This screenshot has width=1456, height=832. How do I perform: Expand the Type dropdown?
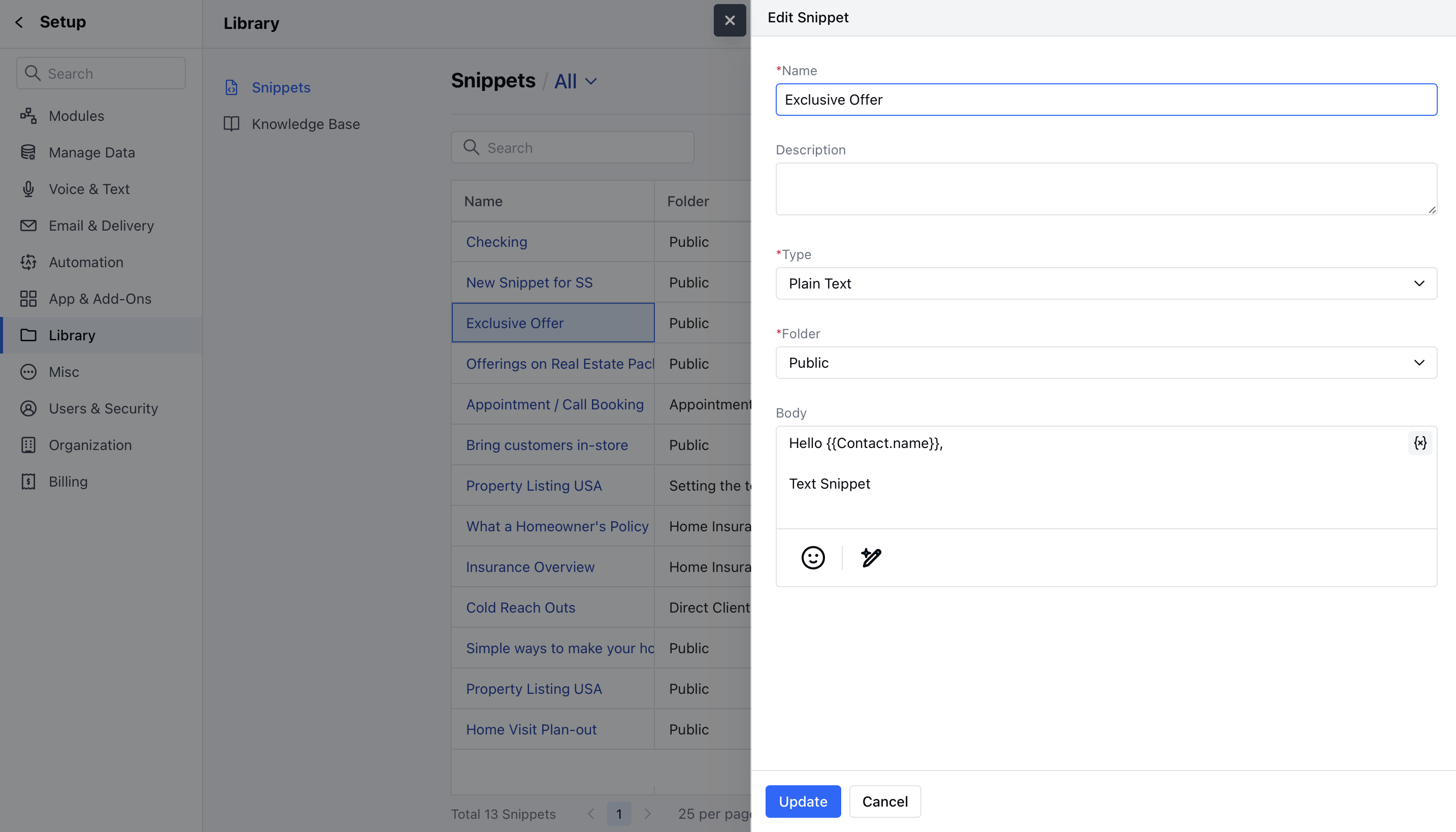tap(1105, 283)
